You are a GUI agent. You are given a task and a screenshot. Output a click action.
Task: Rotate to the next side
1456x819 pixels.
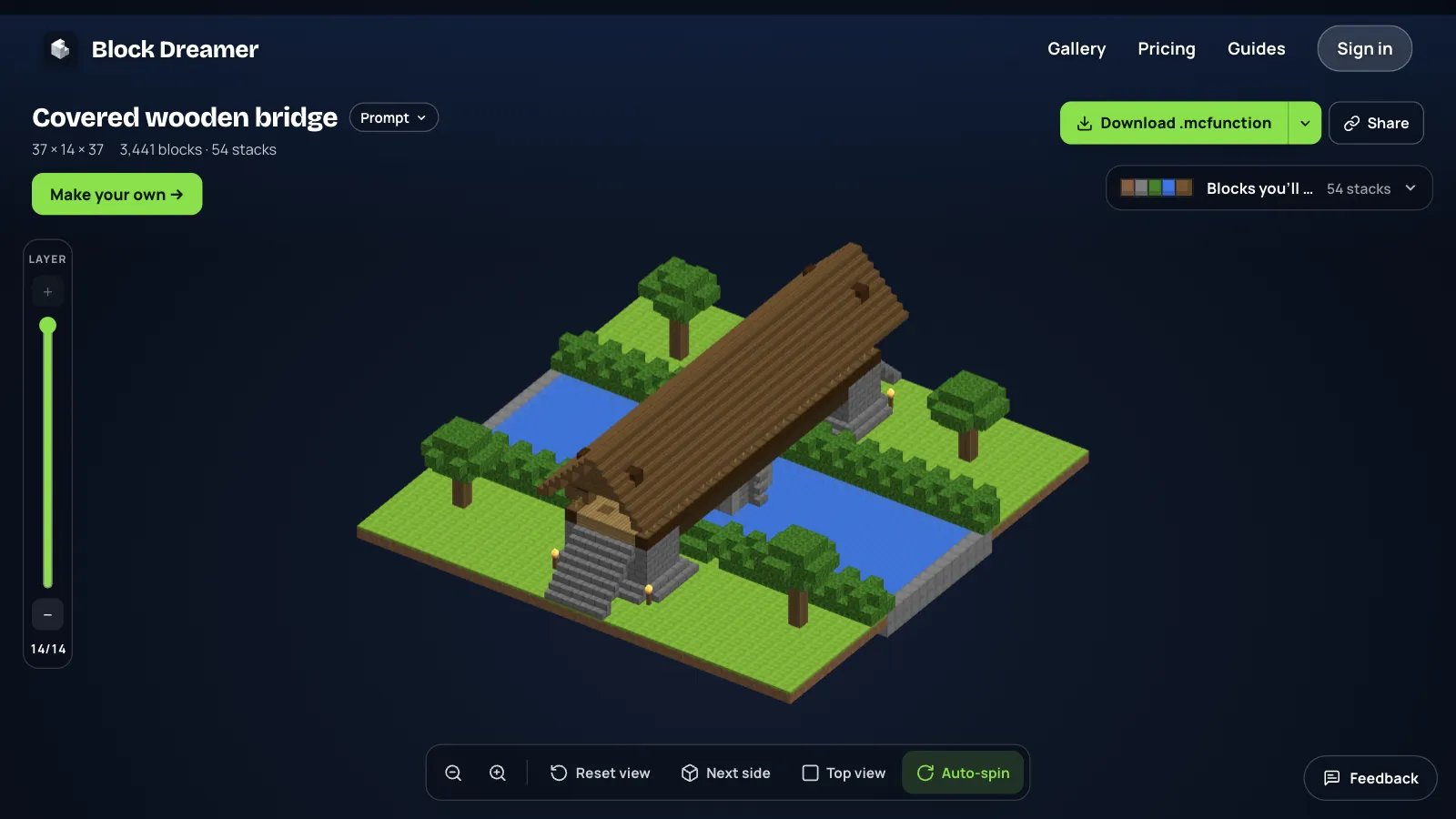pyautogui.click(x=726, y=773)
